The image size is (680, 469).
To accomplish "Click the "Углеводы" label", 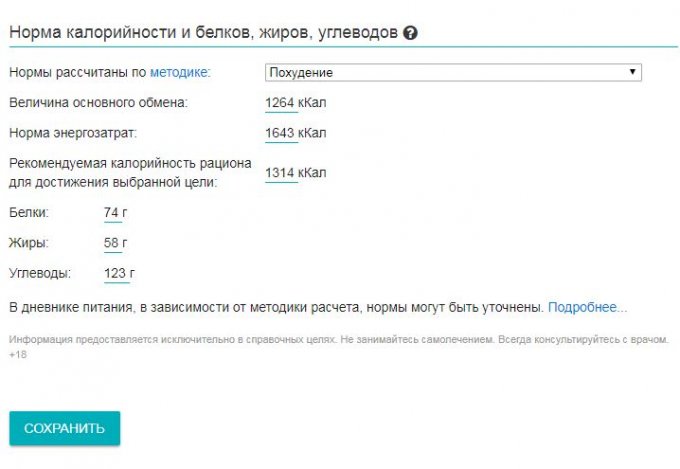I will (40, 272).
